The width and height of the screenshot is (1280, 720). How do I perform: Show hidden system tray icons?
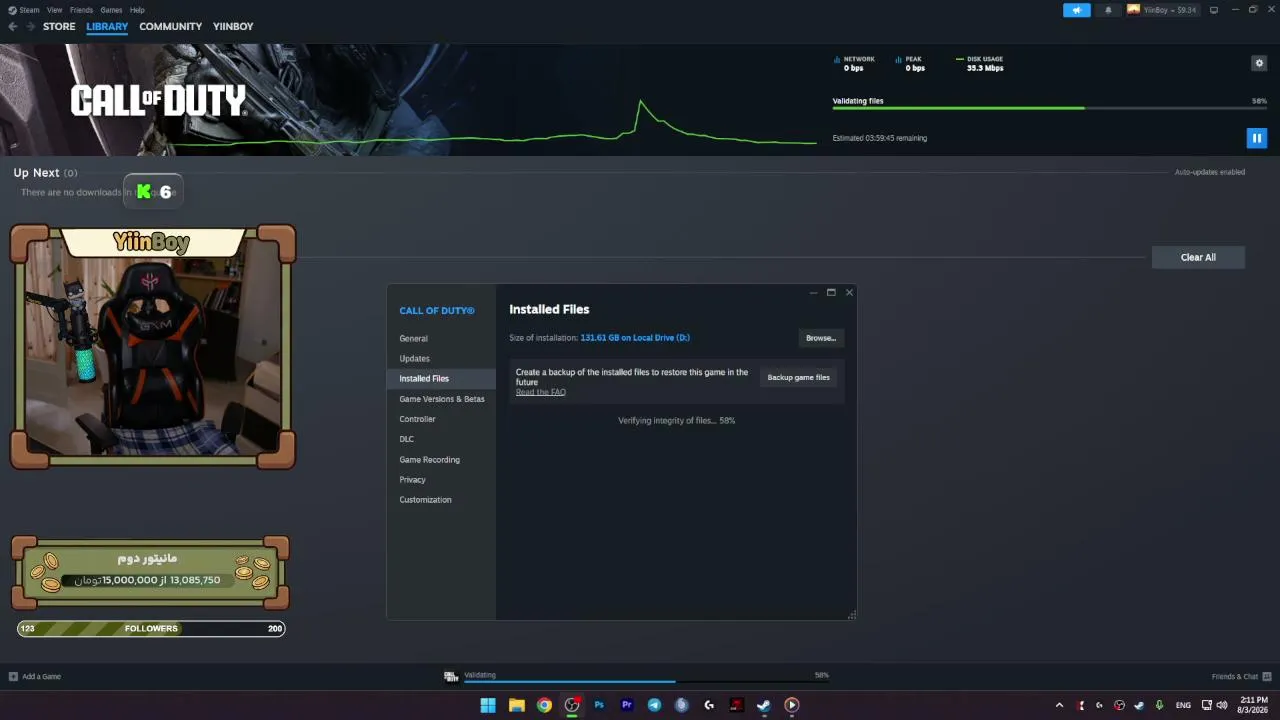point(1059,705)
